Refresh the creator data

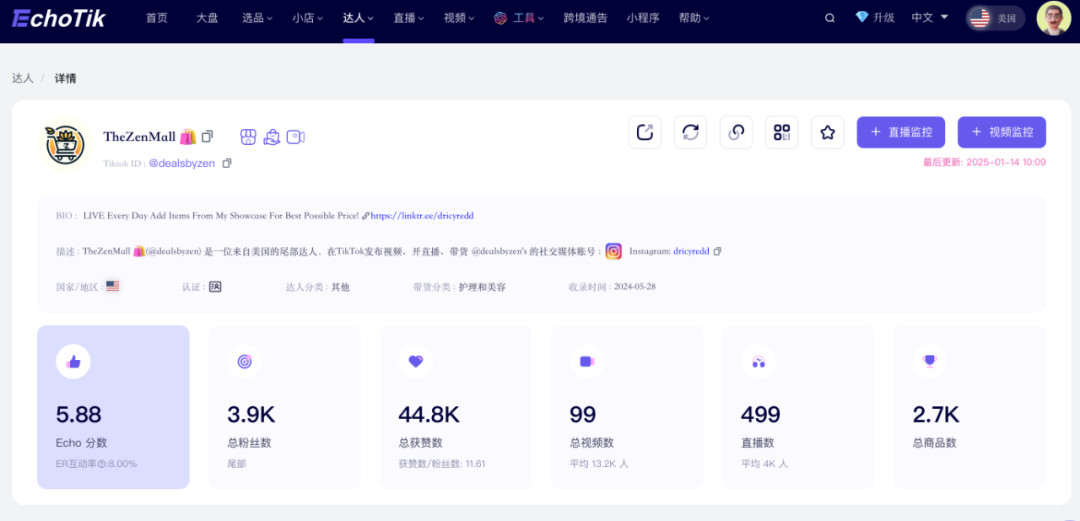pyautogui.click(x=690, y=132)
